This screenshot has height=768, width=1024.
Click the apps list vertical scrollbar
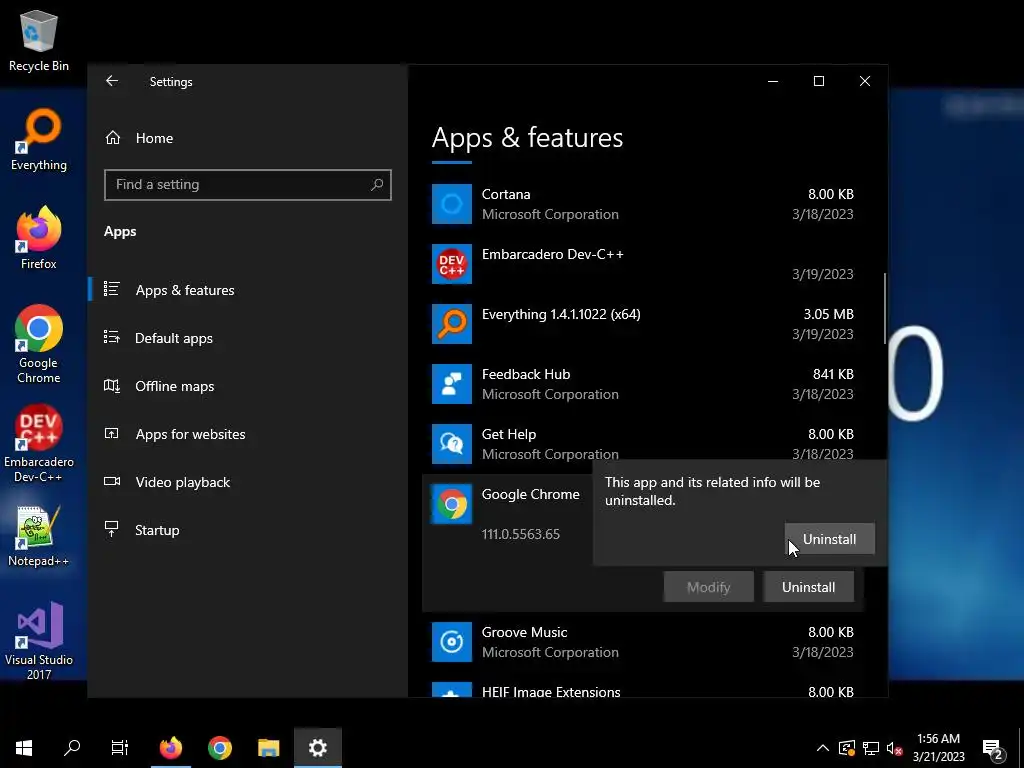coord(885,308)
